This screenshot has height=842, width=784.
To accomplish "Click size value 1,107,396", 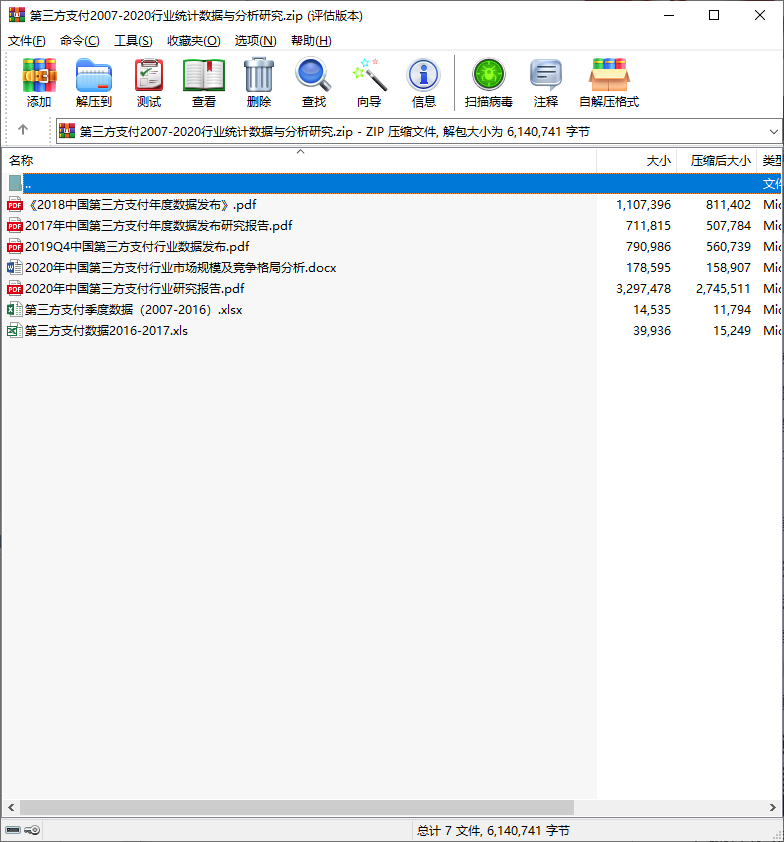I will tap(643, 205).
